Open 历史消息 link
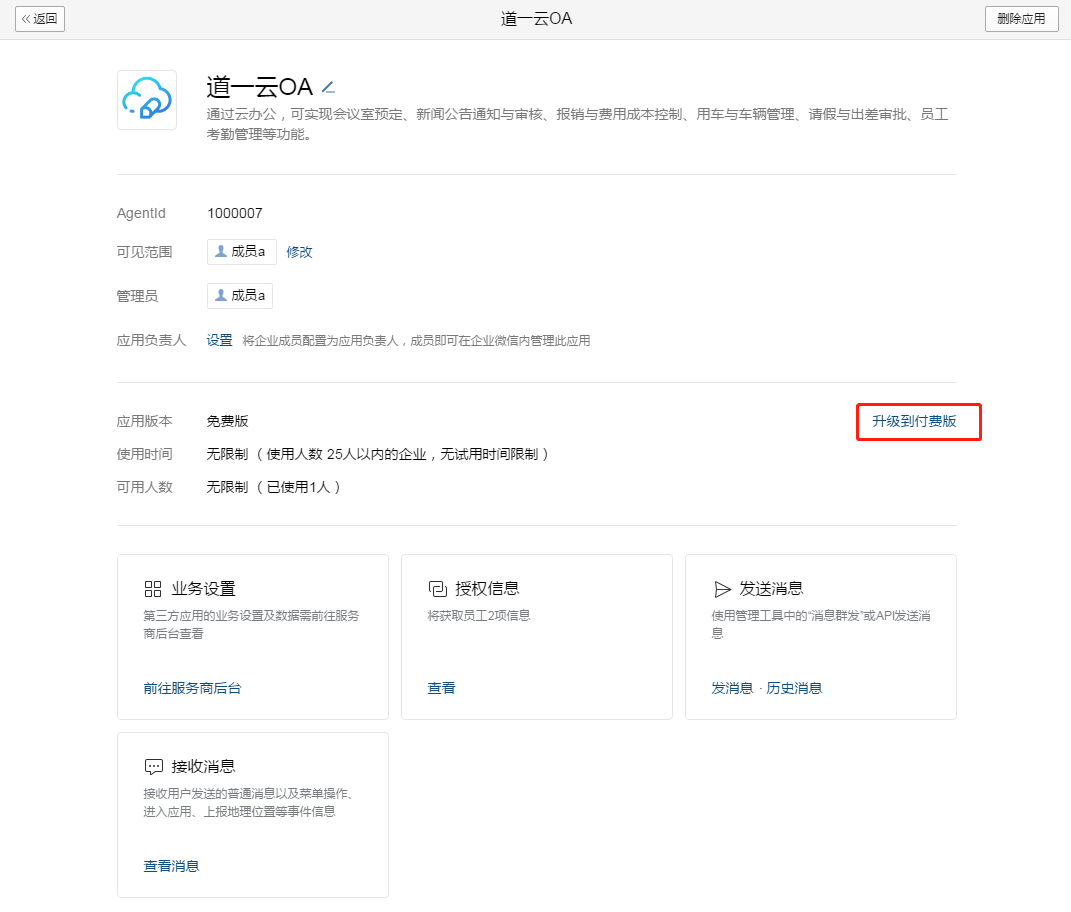Screen dimensions: 1071x912 794,688
